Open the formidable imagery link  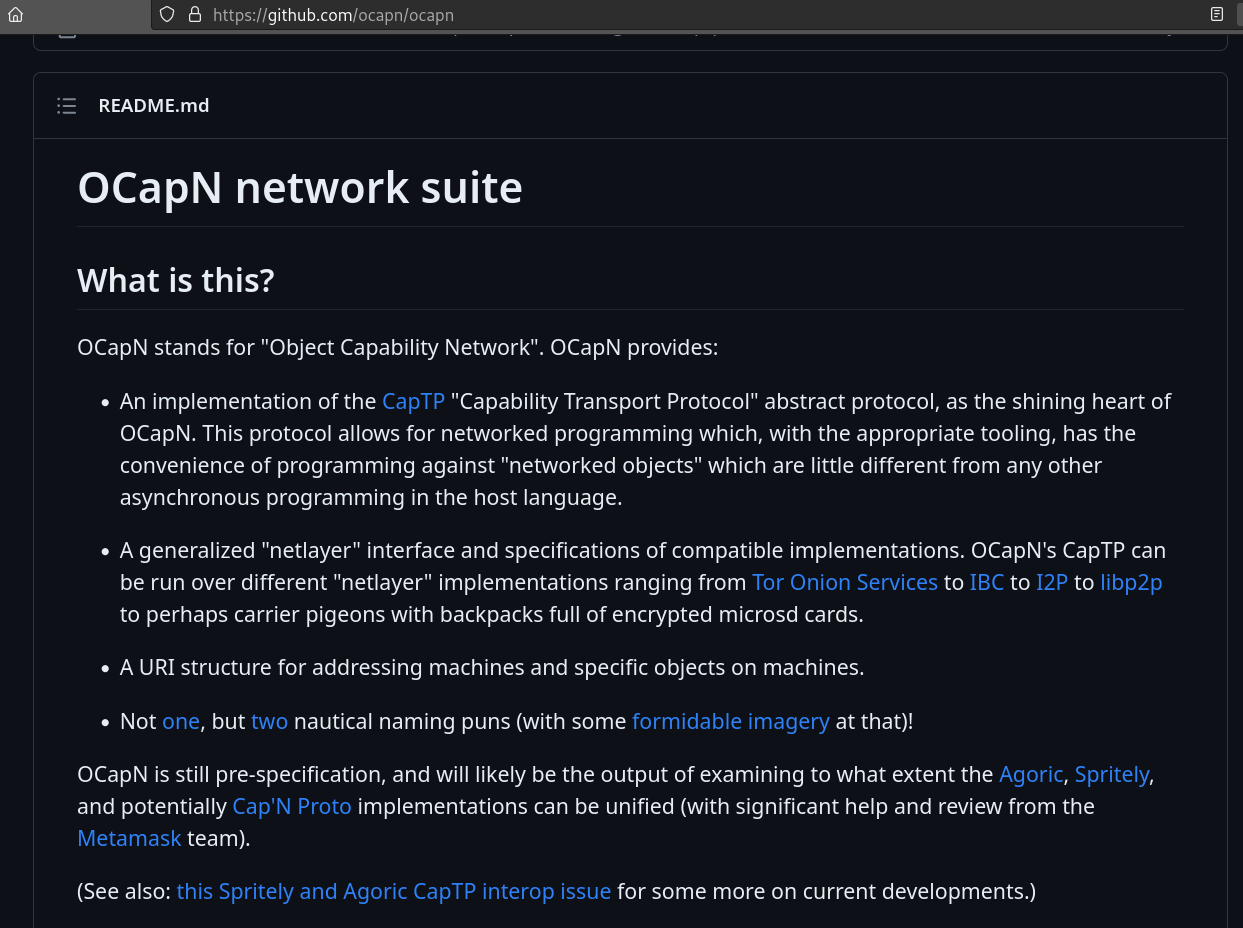tap(730, 721)
